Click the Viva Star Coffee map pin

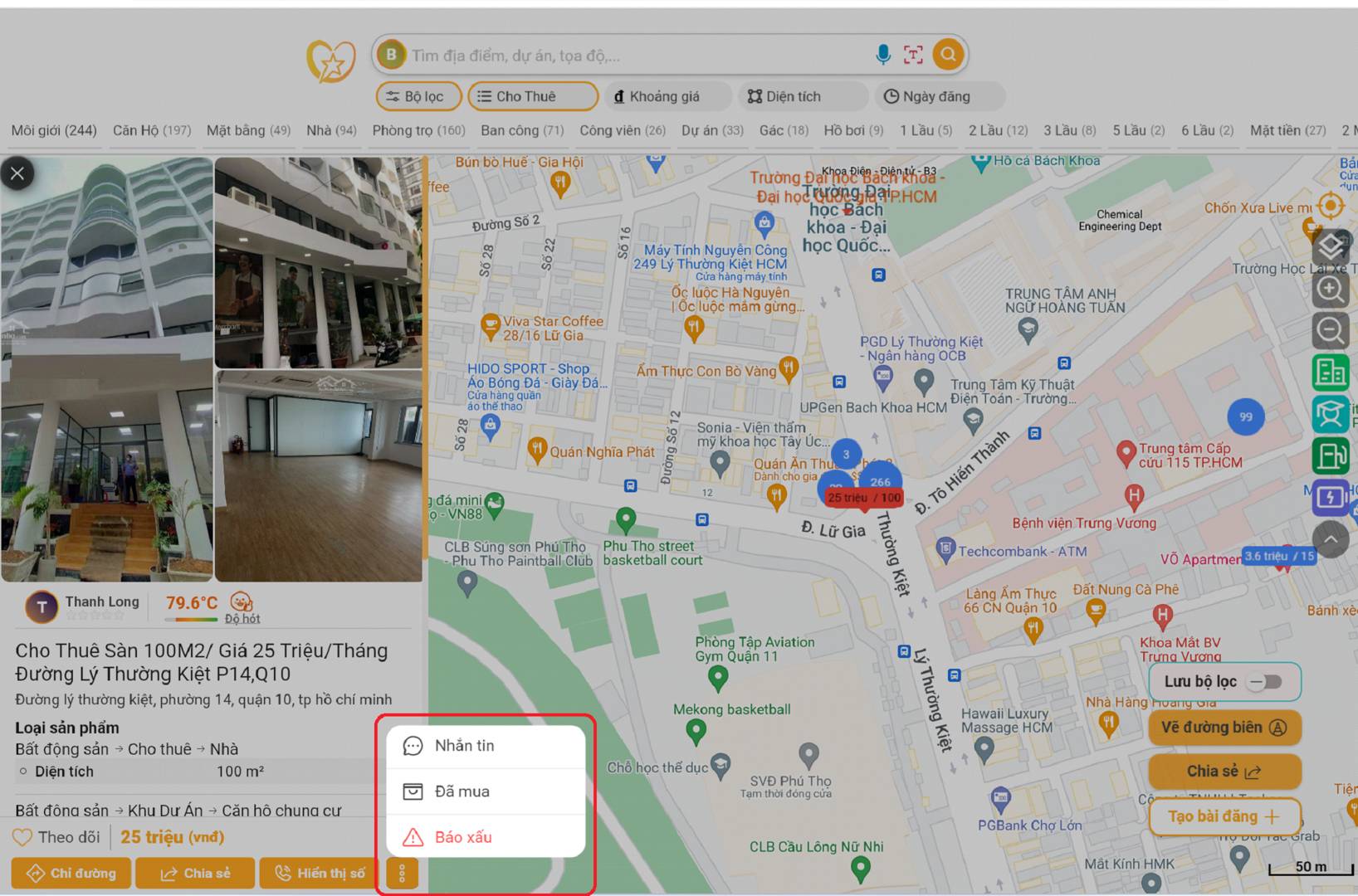(x=491, y=325)
